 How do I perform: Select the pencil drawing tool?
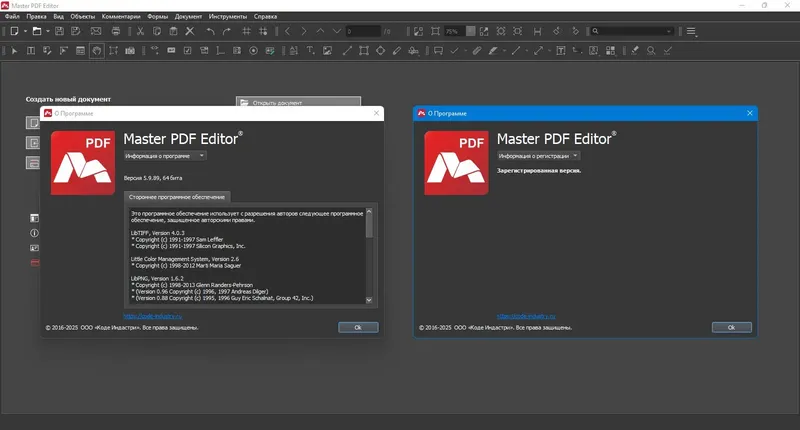[397, 51]
